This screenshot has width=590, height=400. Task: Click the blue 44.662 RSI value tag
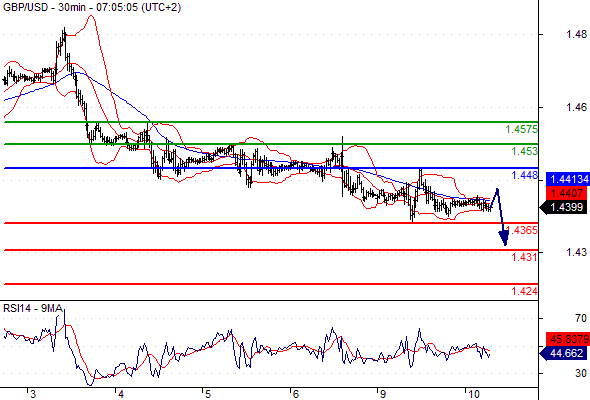tap(563, 353)
